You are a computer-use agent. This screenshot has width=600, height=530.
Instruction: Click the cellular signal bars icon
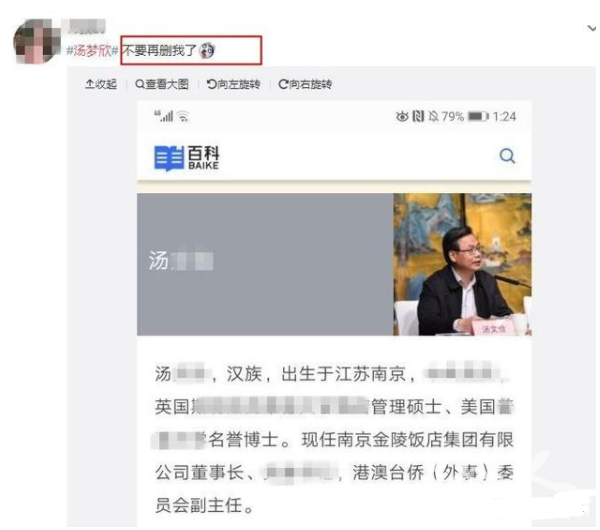164,116
